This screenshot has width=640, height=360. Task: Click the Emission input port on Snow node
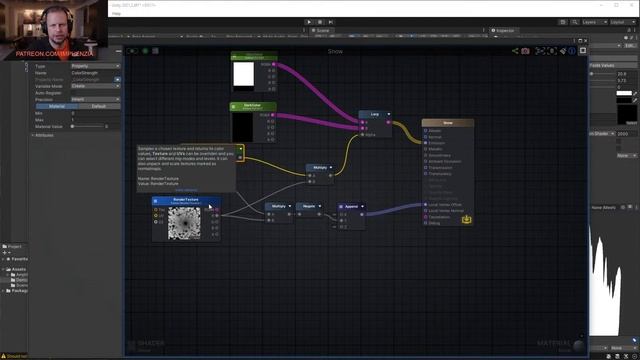coord(425,143)
